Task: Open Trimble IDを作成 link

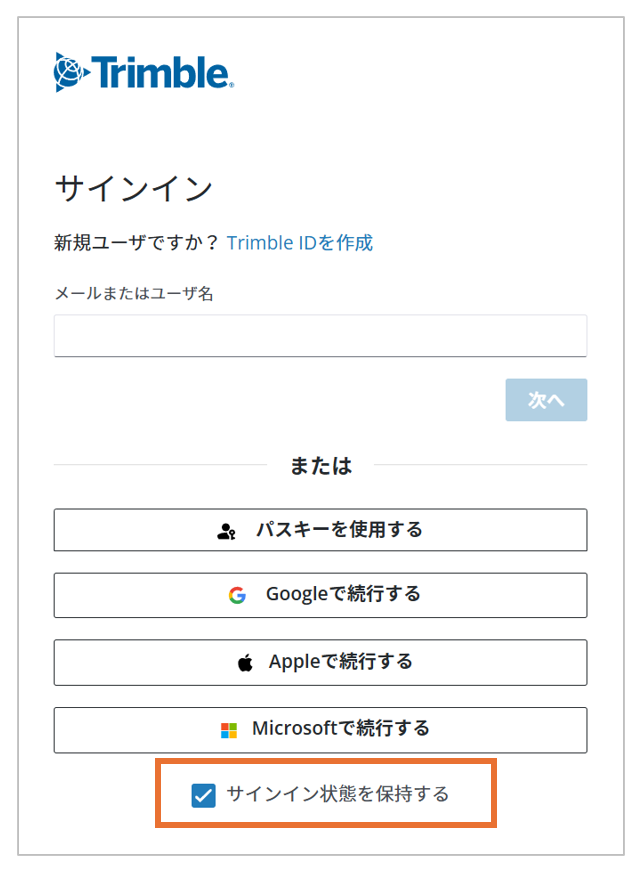Action: point(300,242)
